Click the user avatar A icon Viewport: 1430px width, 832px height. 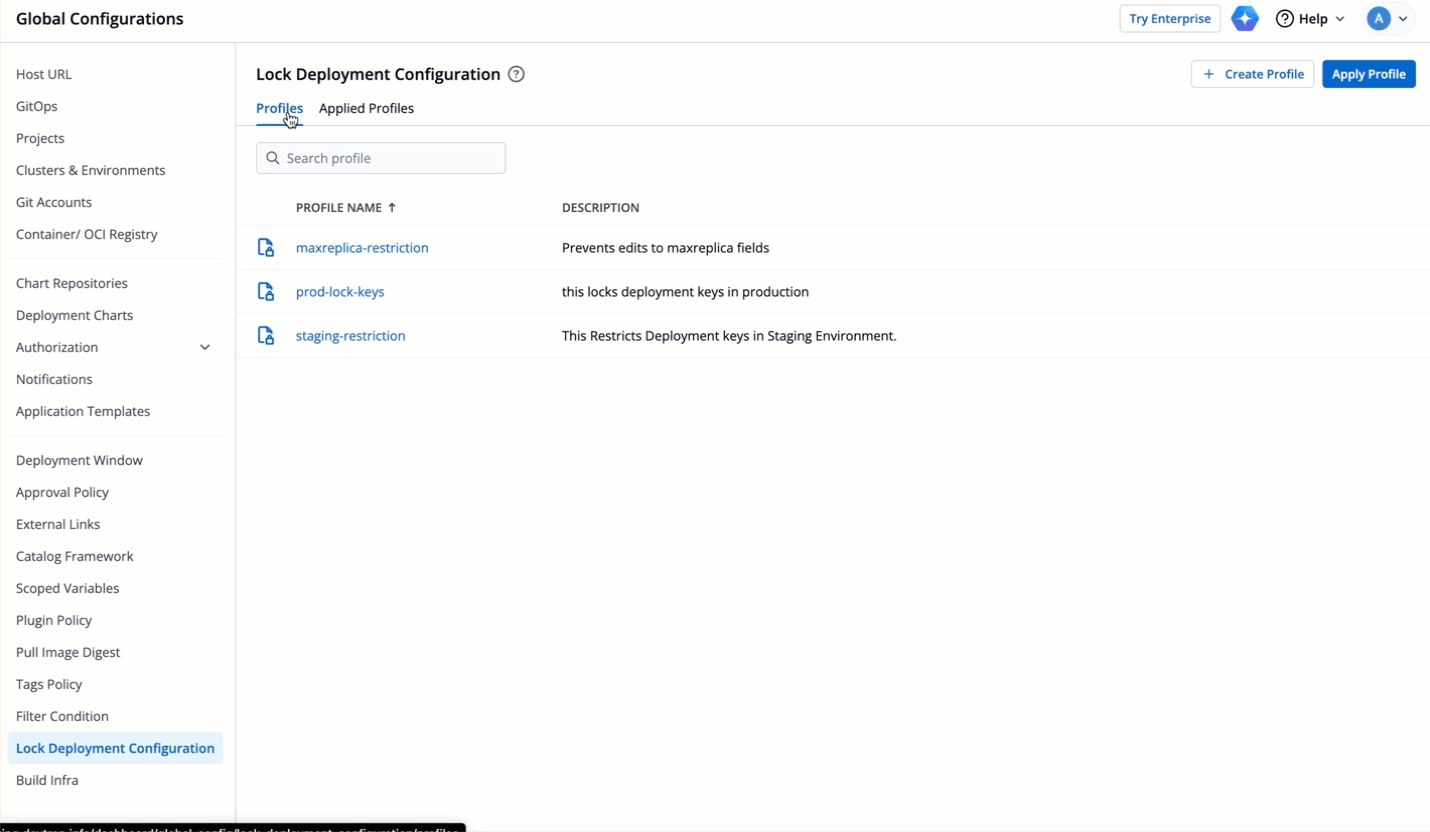[1379, 19]
